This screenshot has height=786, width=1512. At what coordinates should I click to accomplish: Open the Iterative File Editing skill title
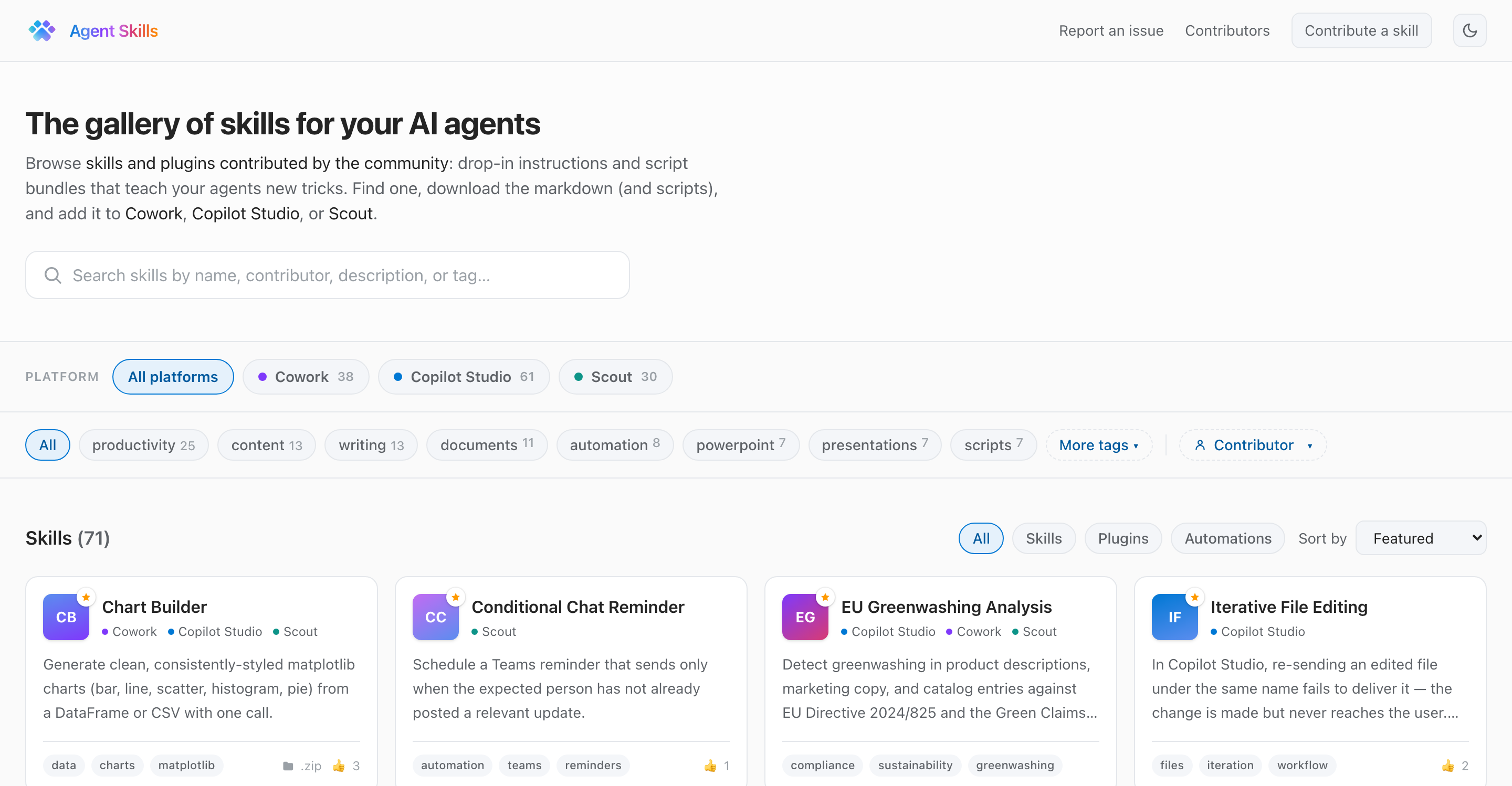point(1289,607)
